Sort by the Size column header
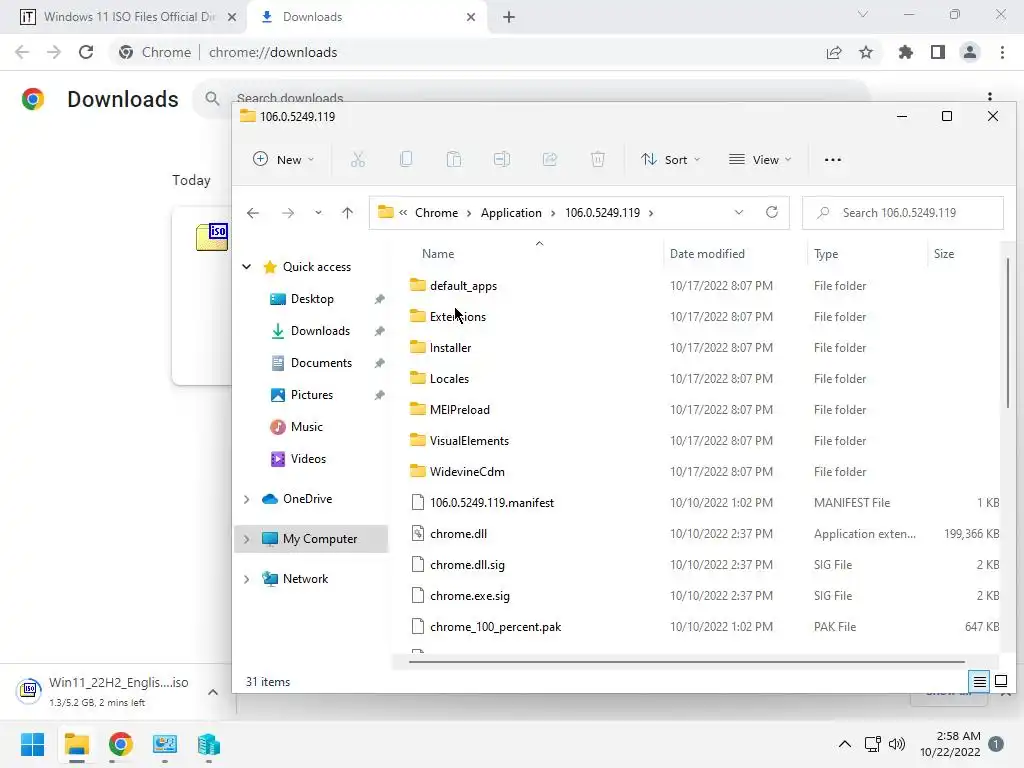Image resolution: width=1024 pixels, height=768 pixels. 944,253
